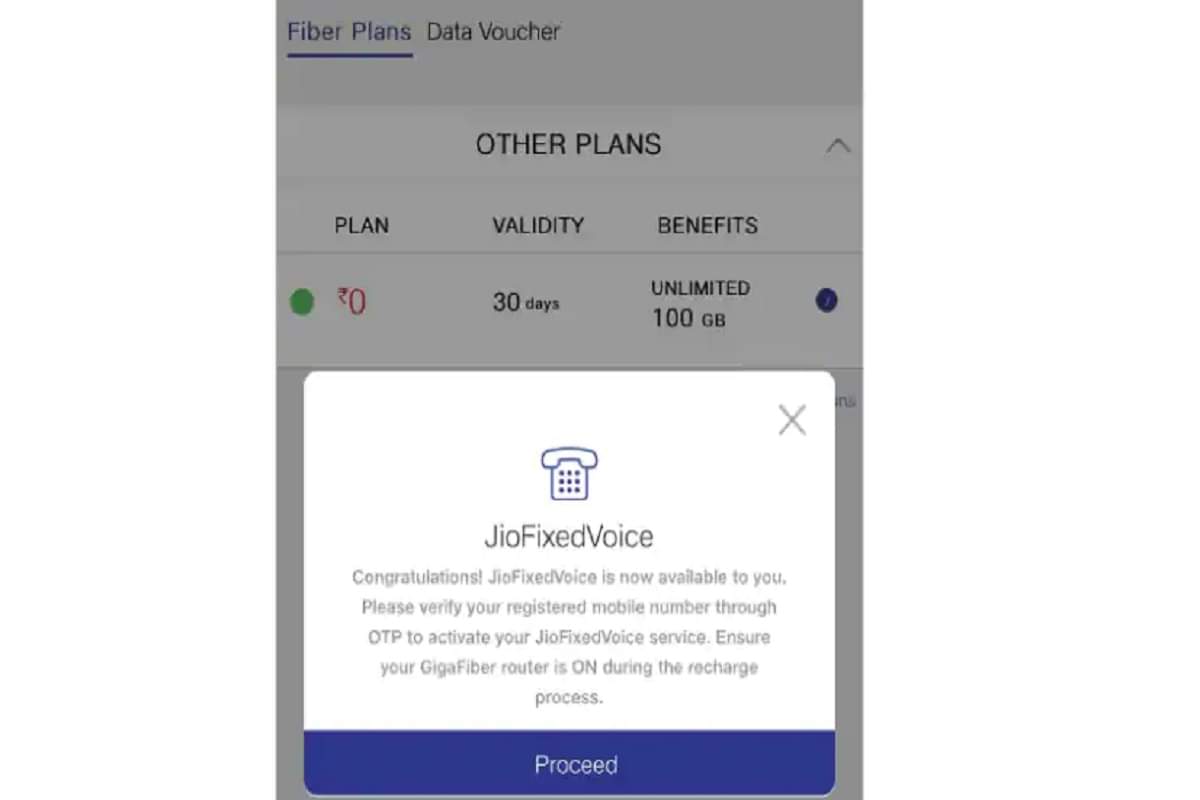Select the ₹0 plan row
Image resolution: width=1200 pixels, height=800 pixels.
click(568, 302)
